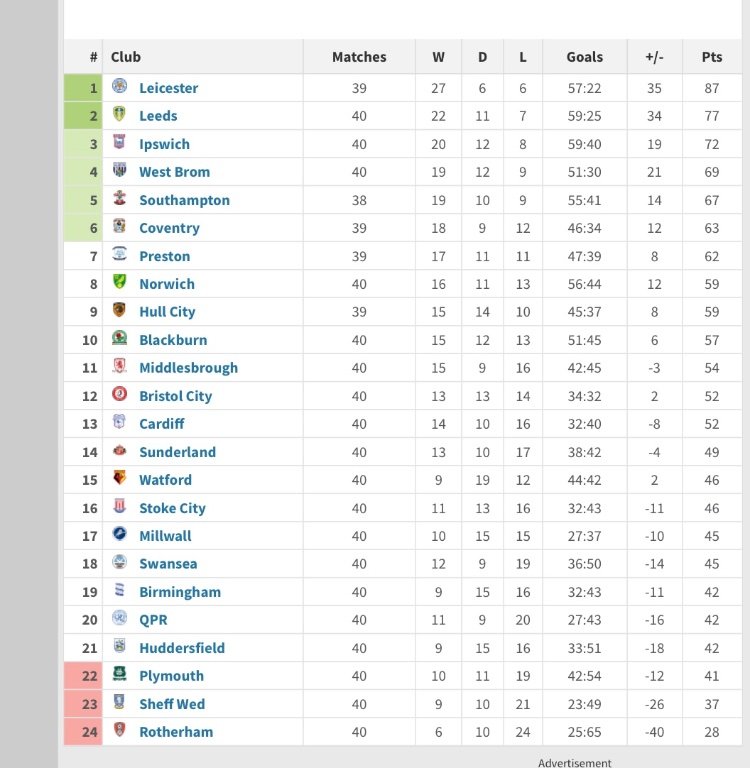This screenshot has height=768, width=750.
Task: Click the Bristol City crest icon
Action: tap(120, 395)
